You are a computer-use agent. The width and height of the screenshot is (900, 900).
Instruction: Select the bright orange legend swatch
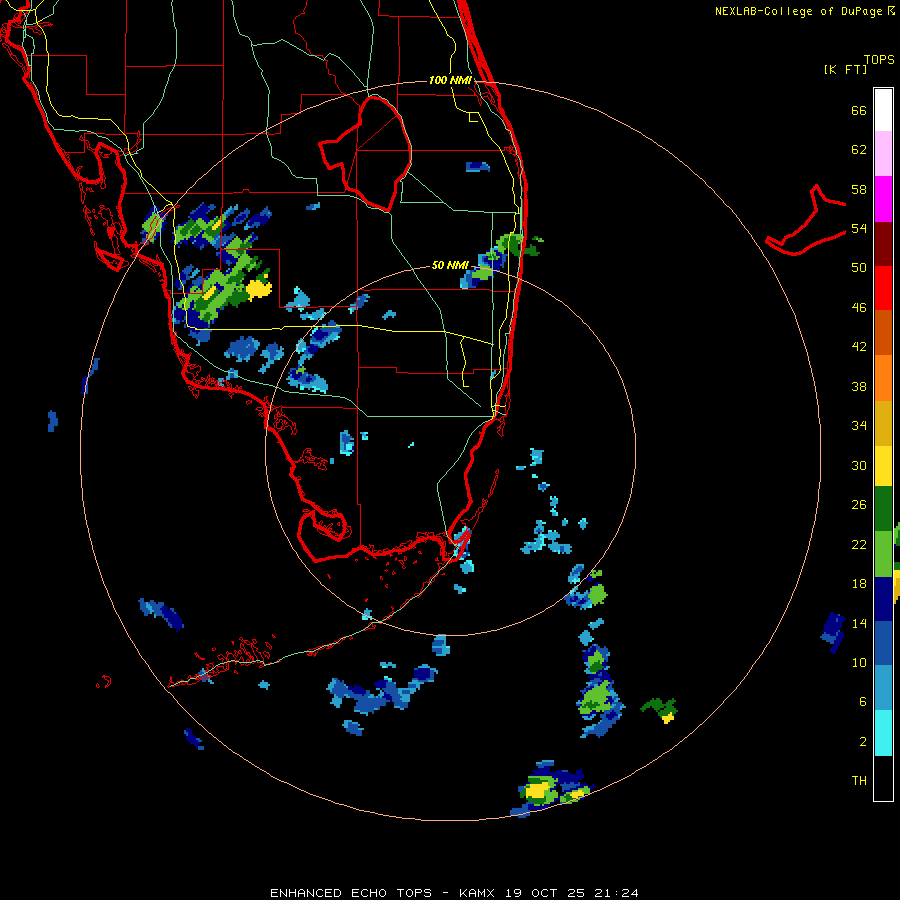coord(883,378)
